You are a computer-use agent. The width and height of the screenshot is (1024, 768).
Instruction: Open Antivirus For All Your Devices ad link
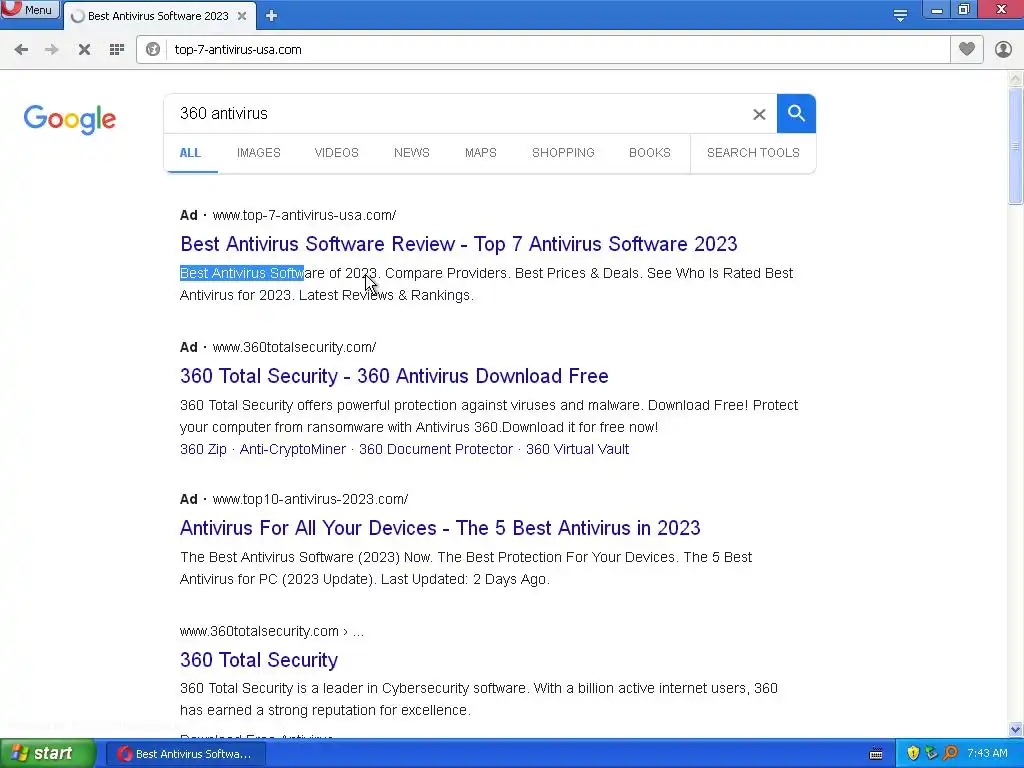click(x=440, y=528)
